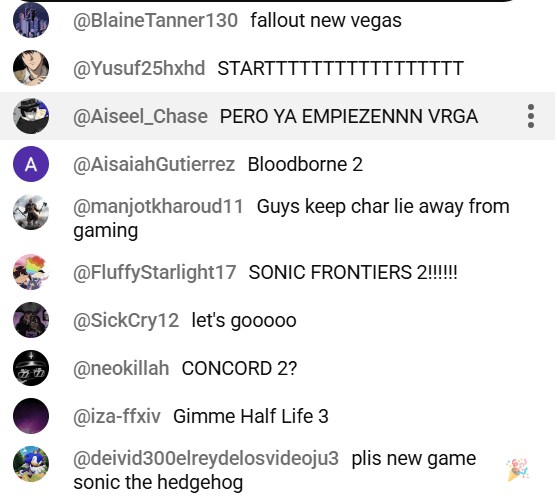
Task: Open iza-ffxiv's purple galaxy avatar
Action: (31, 416)
